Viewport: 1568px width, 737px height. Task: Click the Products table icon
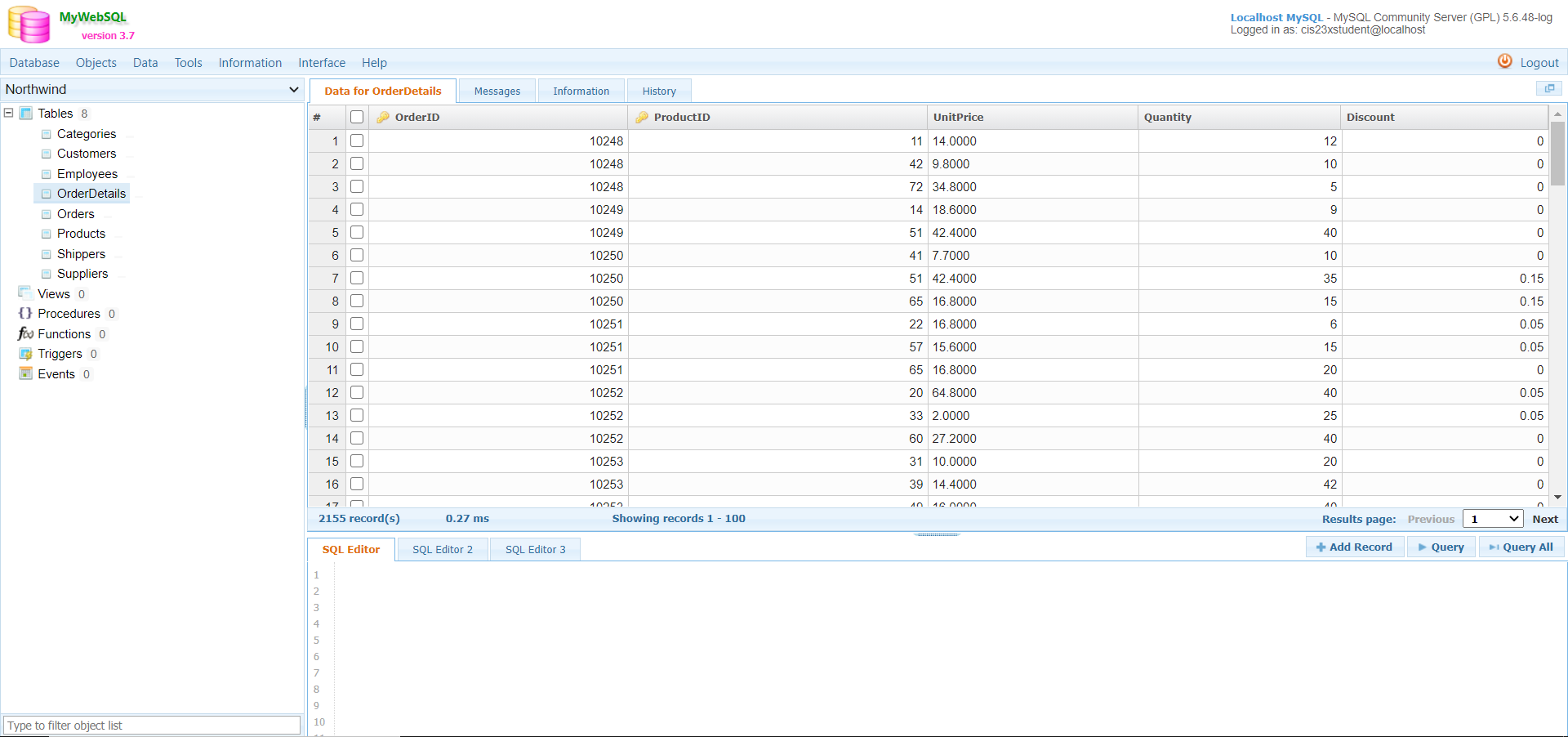coord(47,234)
